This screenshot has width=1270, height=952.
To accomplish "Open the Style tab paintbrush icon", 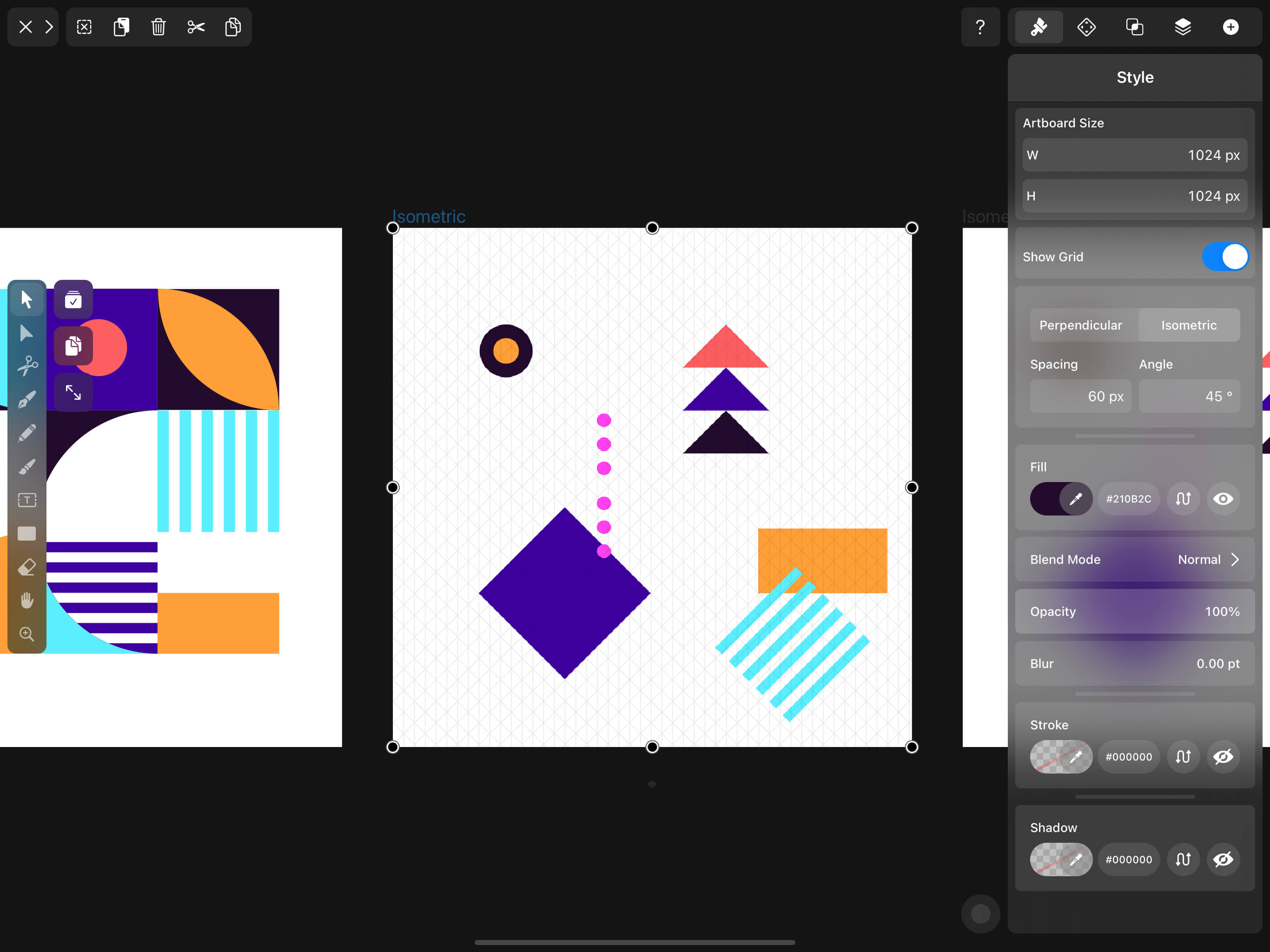I will click(x=1038, y=27).
